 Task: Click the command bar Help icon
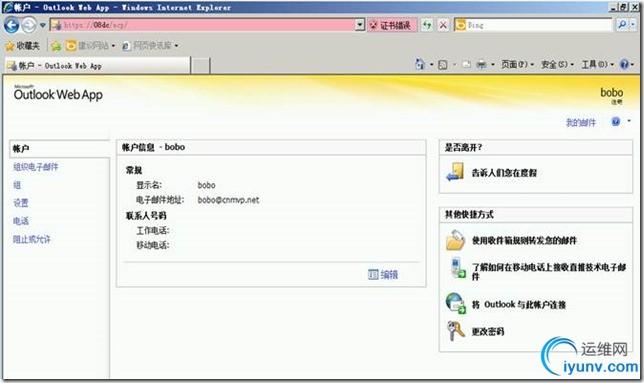[624, 64]
